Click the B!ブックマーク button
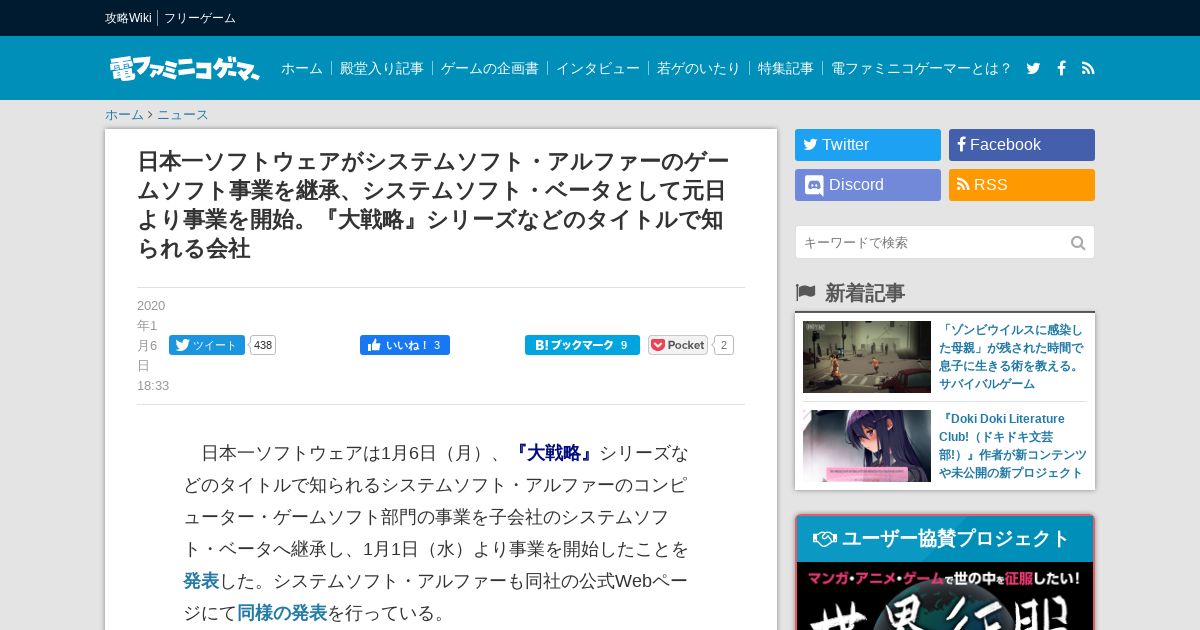1200x630 pixels. [582, 345]
